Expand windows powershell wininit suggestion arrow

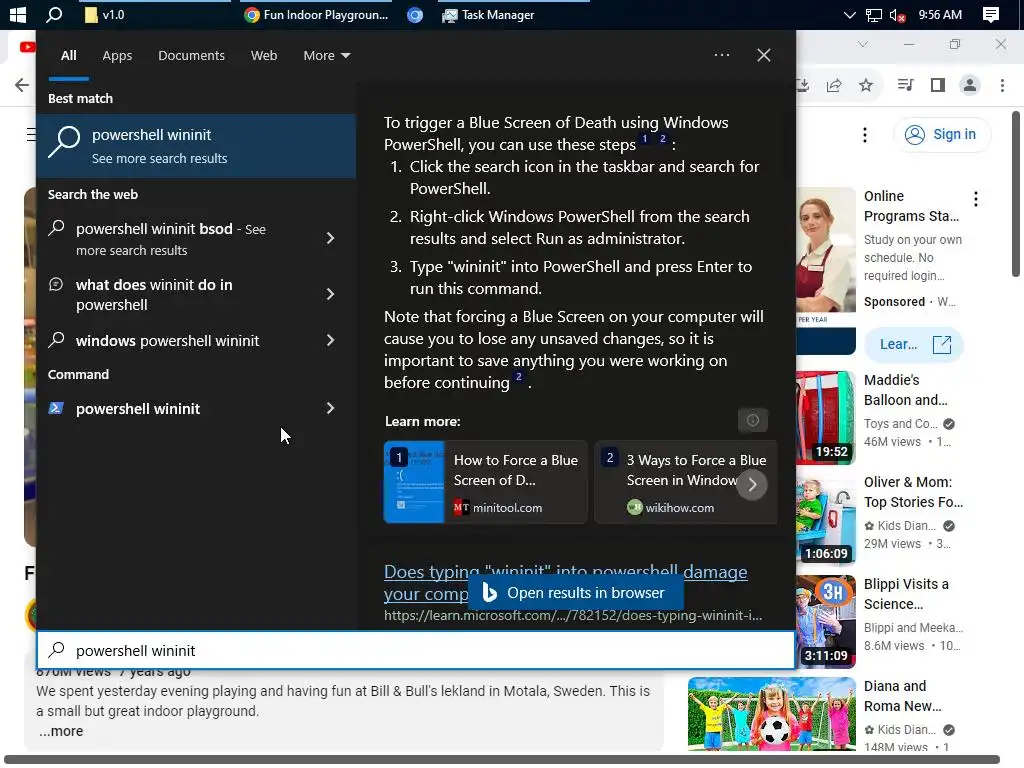click(x=330, y=340)
